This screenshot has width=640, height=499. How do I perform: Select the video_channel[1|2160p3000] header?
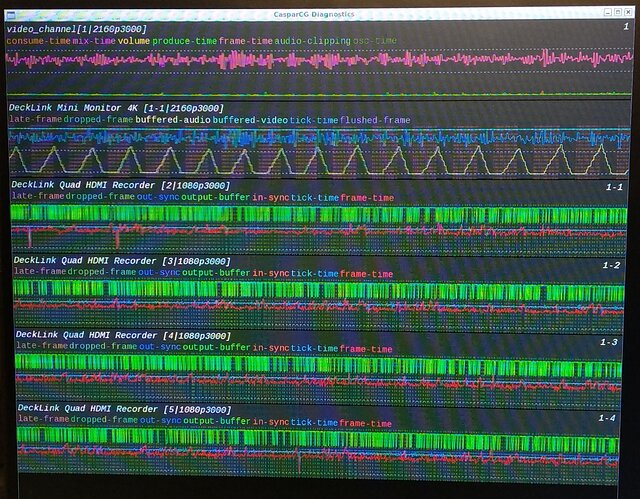[x=76, y=29]
